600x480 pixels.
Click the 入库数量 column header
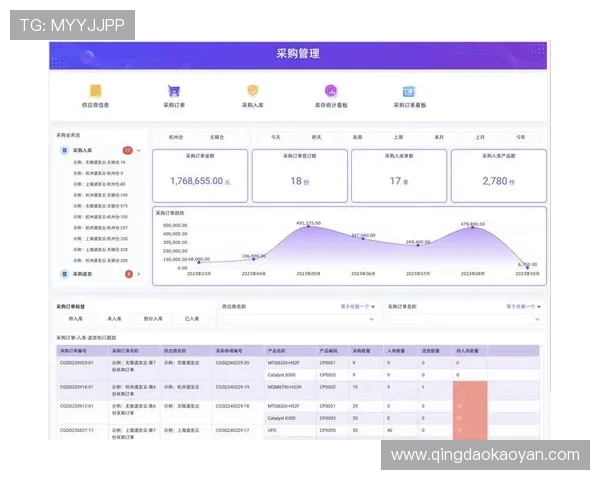400,351
